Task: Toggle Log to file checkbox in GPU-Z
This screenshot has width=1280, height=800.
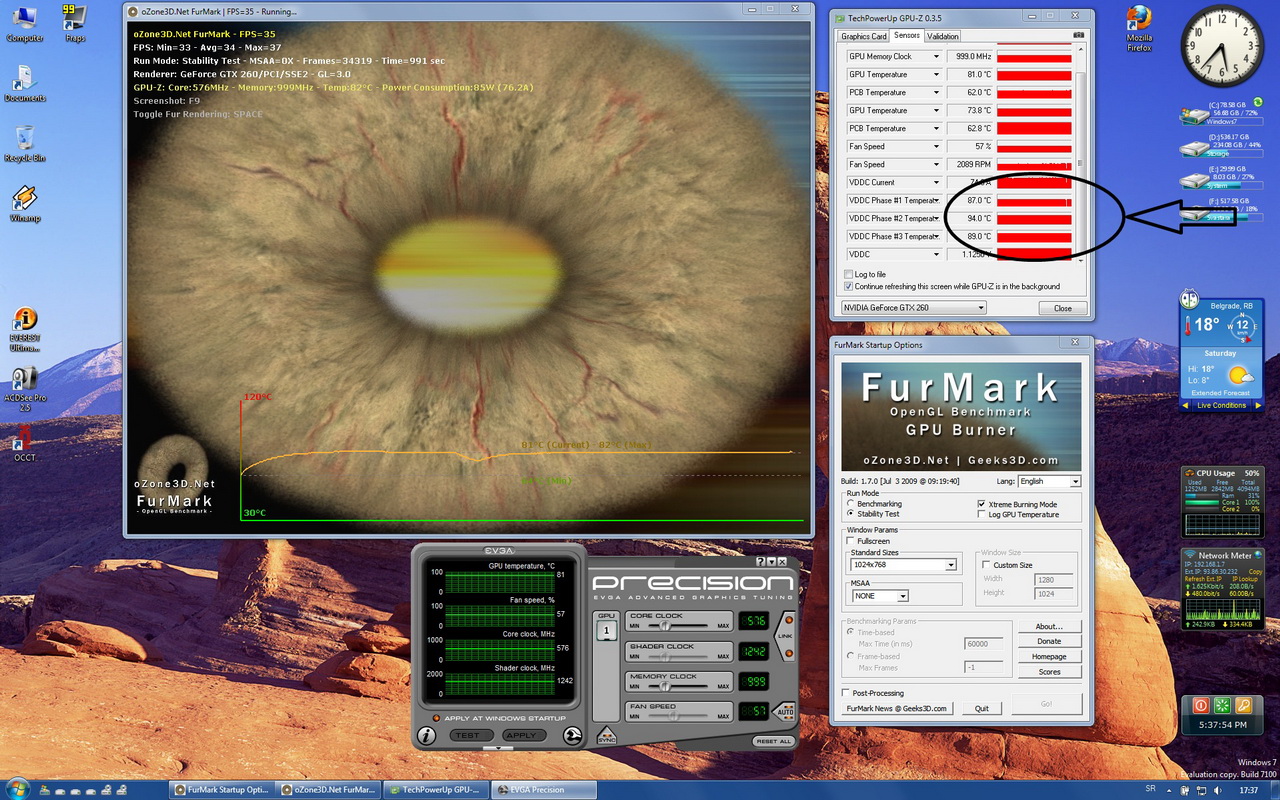Action: click(848, 274)
